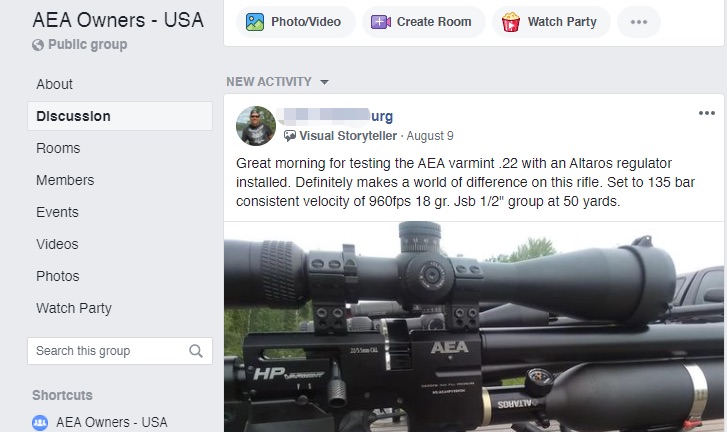
Task: Click the Photo/Video picture icon
Action: click(x=255, y=22)
